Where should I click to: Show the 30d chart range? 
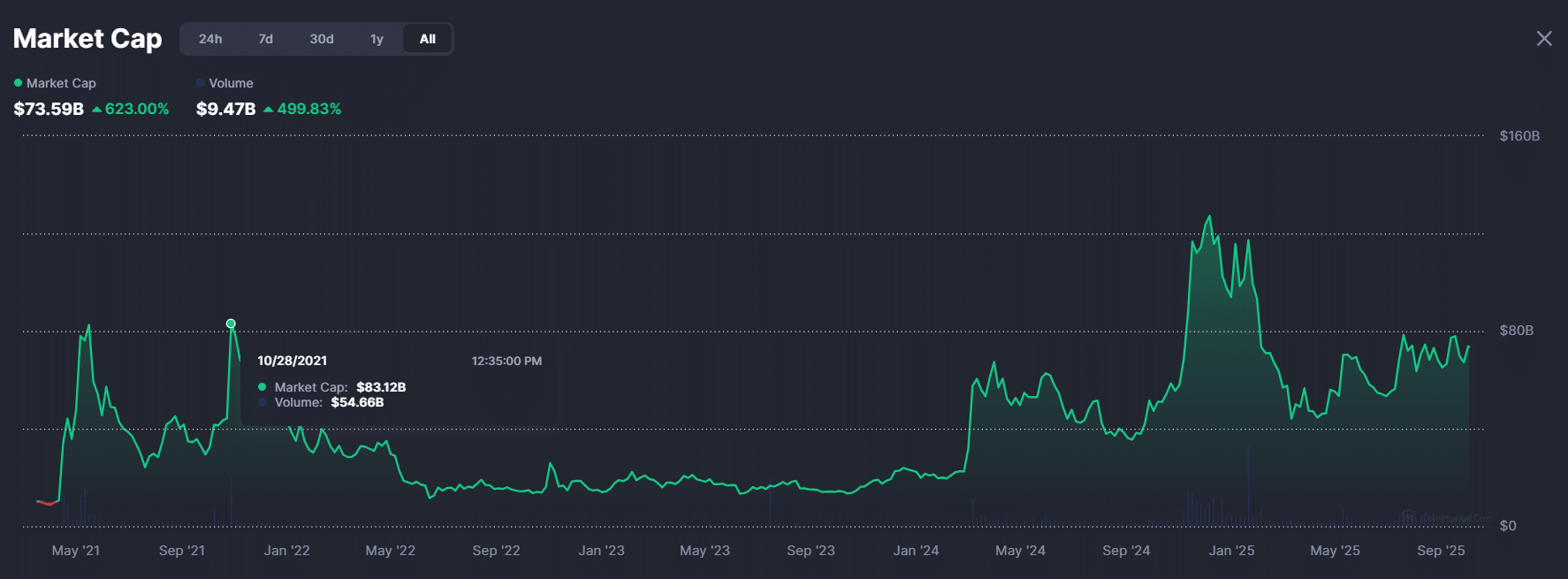(x=322, y=39)
